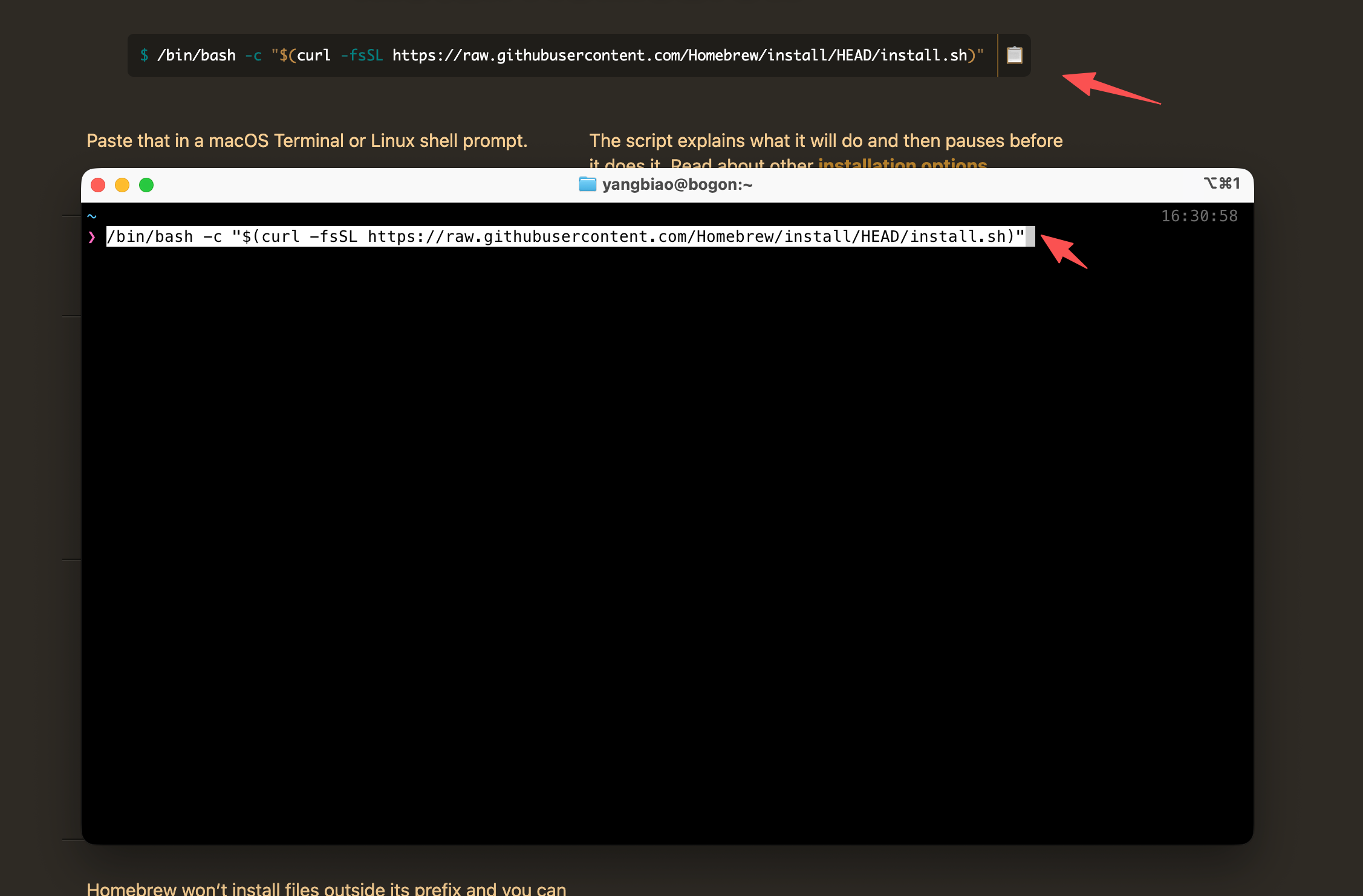Click the 16:30:58 timestamp in terminal
Image resolution: width=1363 pixels, height=896 pixels.
coord(1199,216)
